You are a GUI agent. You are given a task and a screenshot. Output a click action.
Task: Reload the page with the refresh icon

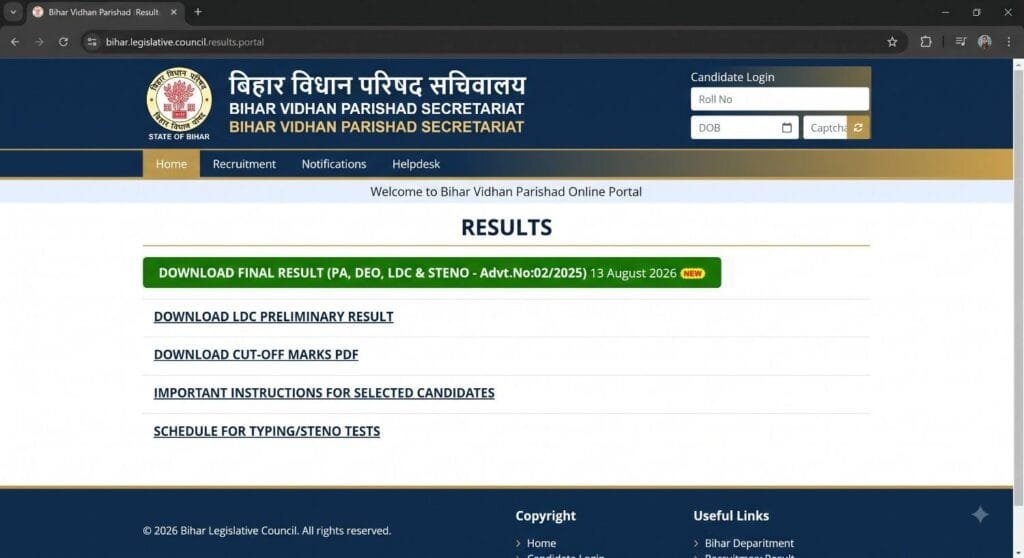pyautogui.click(x=63, y=42)
